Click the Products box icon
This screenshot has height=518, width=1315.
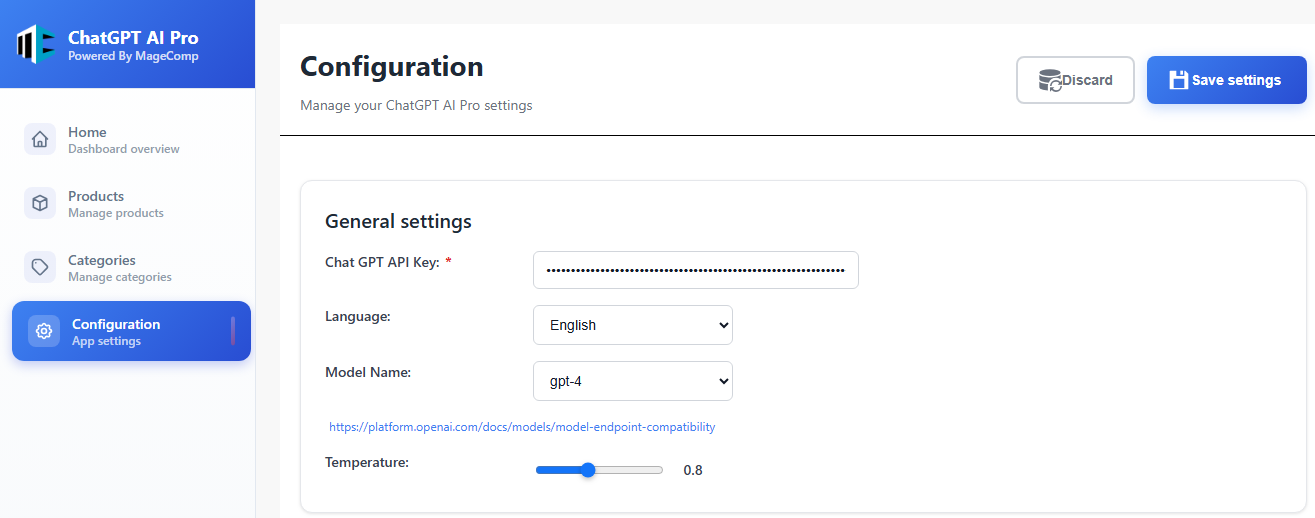[x=40, y=203]
